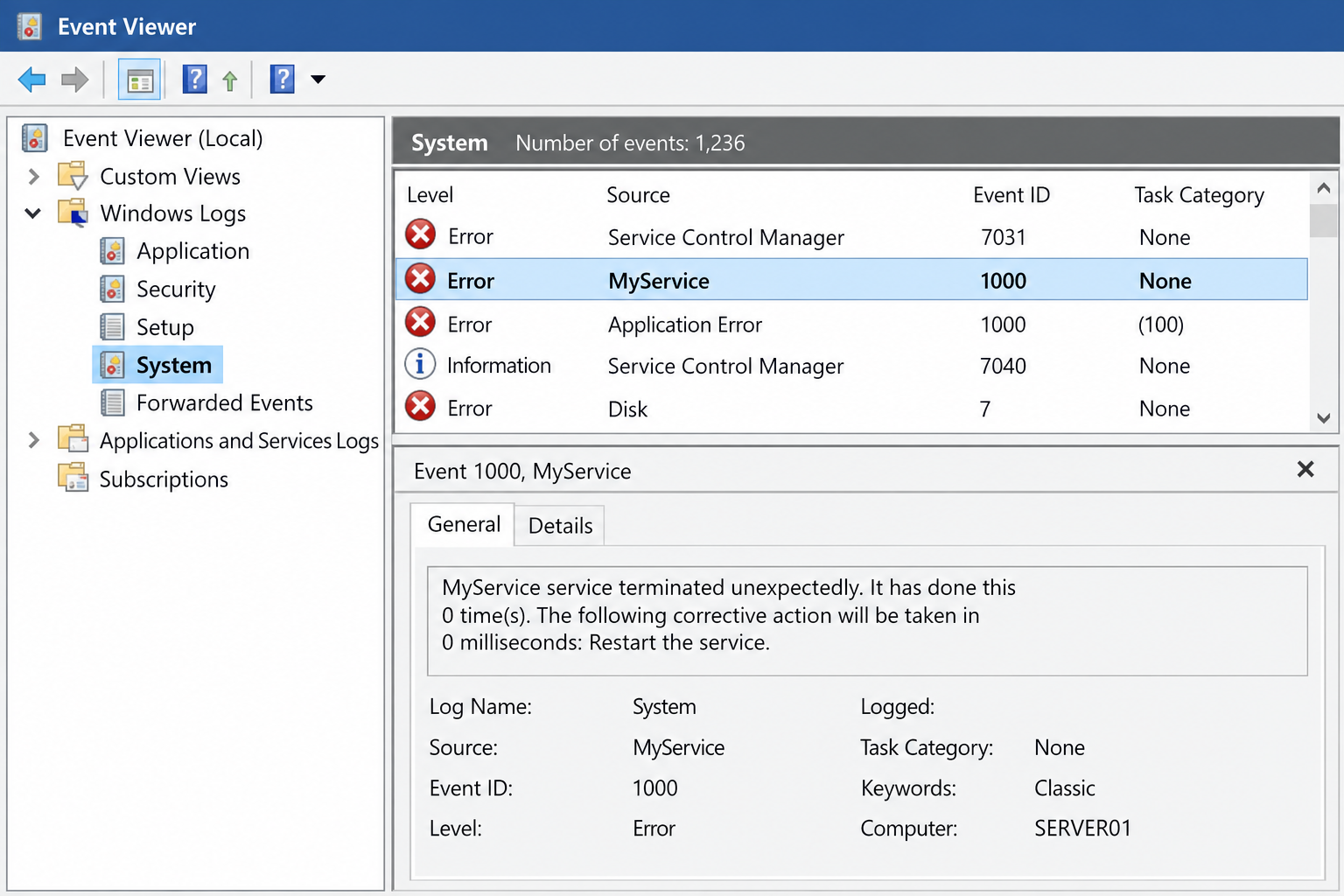The height and width of the screenshot is (896, 1344).
Task: Select the MyService error event row
Action: coord(852,280)
